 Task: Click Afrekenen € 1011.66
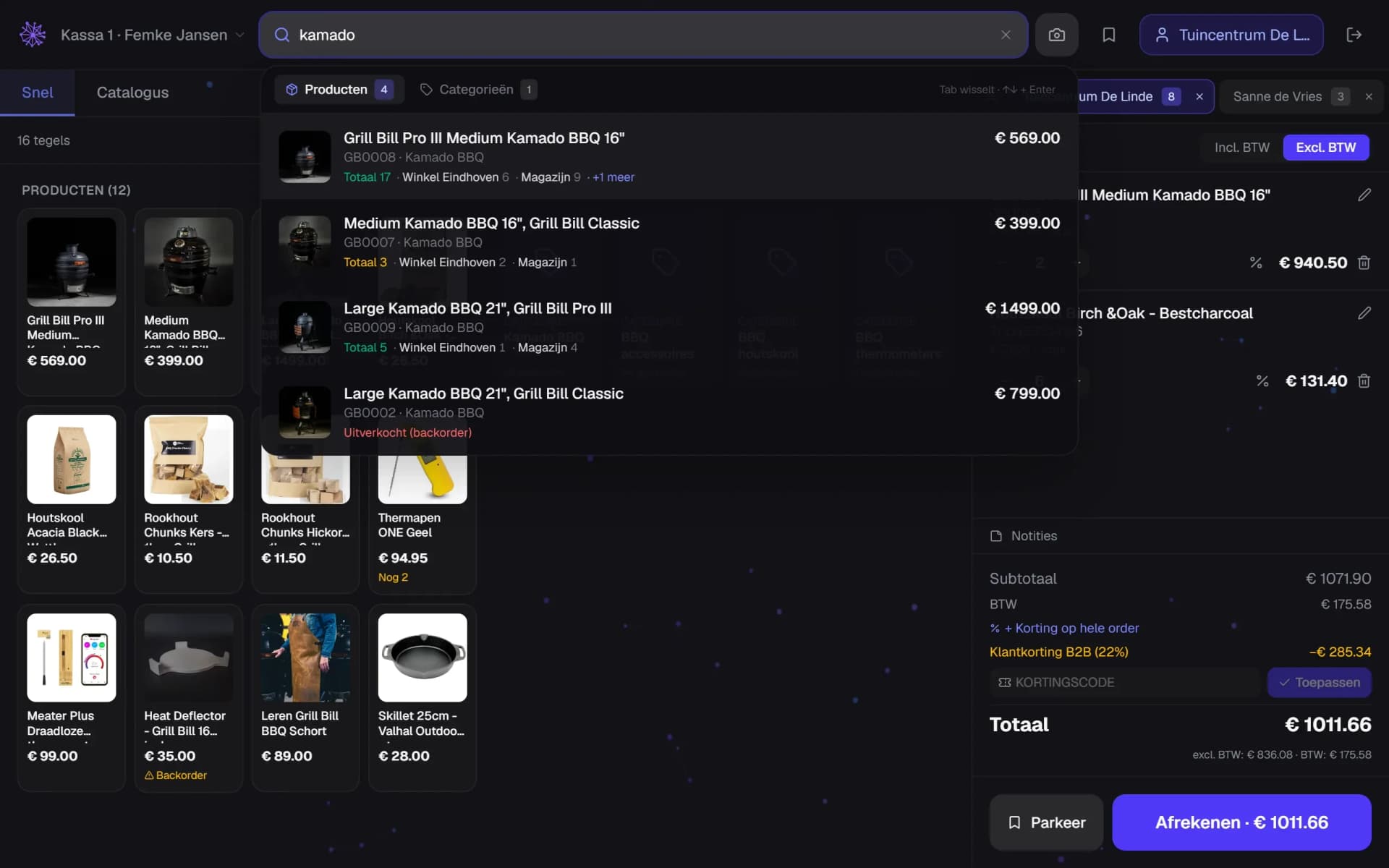click(1241, 822)
